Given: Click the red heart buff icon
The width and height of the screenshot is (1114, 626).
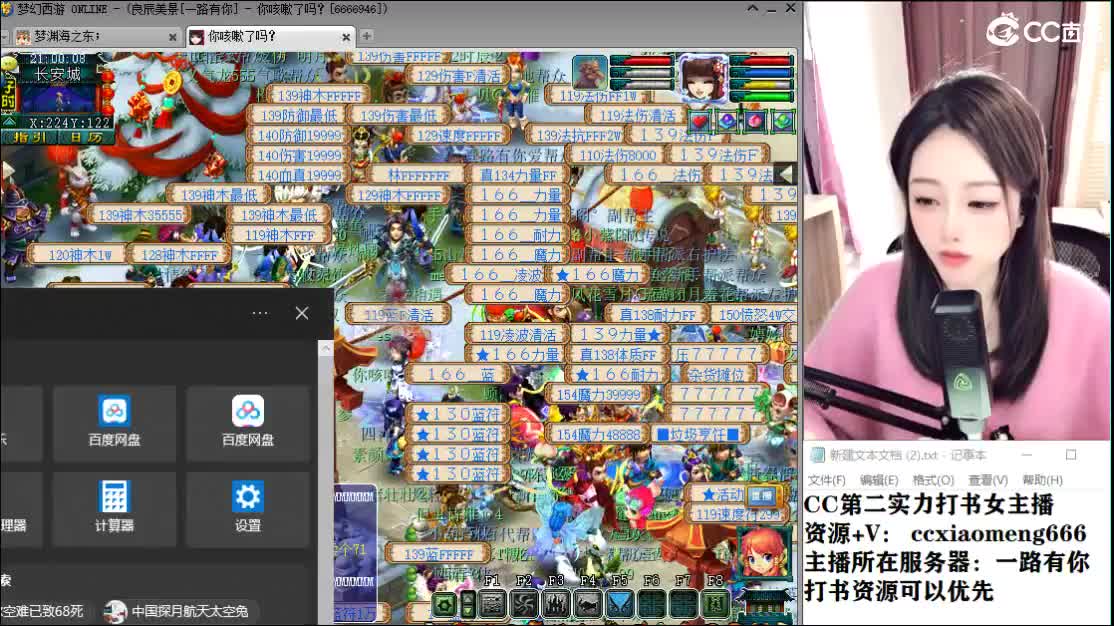Looking at the screenshot, I should tap(699, 121).
